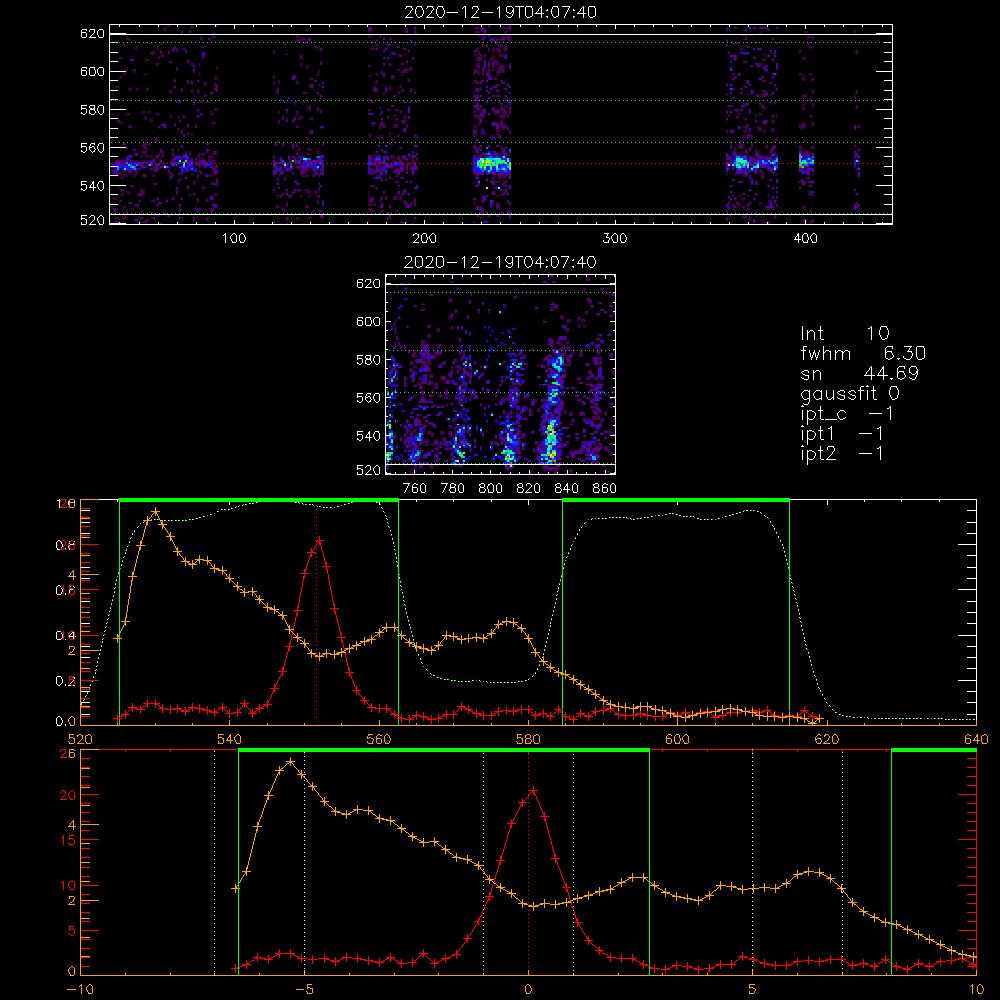Click x-axis label 640 of upper line plot
The image size is (1000, 1000).
[976, 739]
